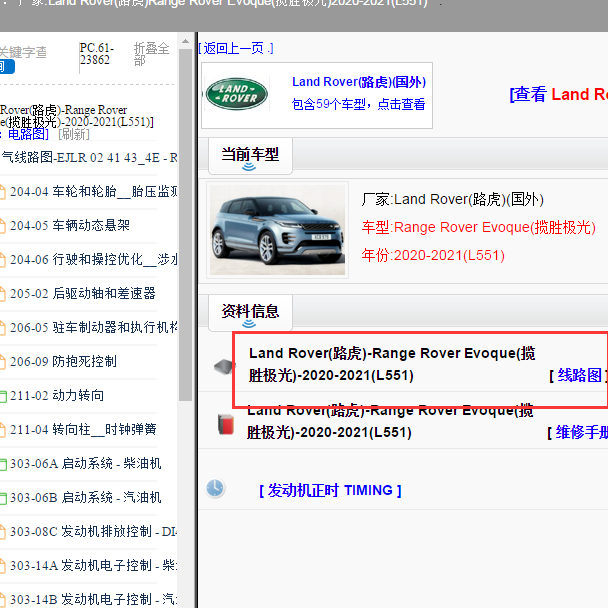
Task: Open the wiring diagram chip icon
Action: coord(224,366)
